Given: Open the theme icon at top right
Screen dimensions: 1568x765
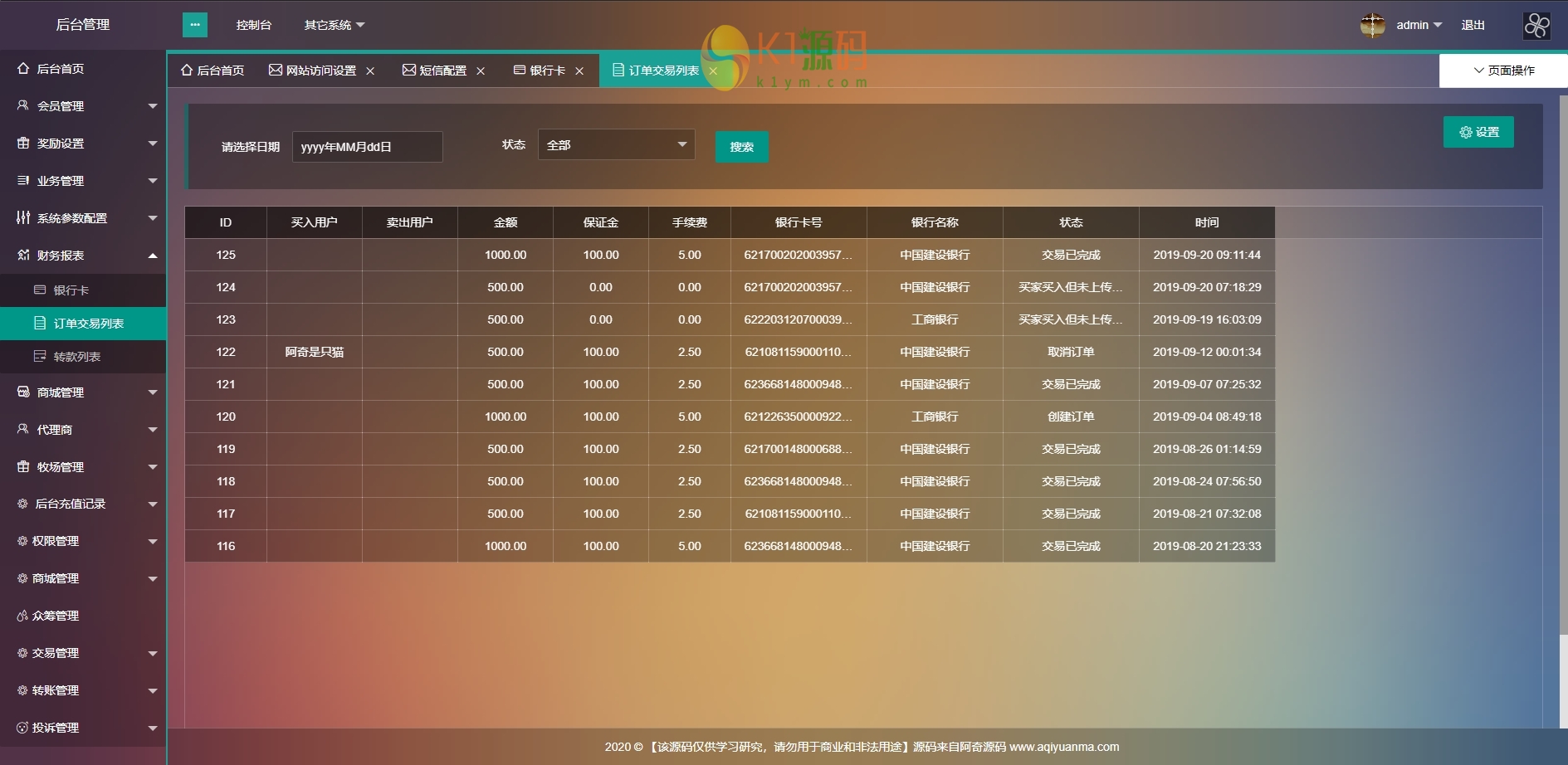Looking at the screenshot, I should pyautogui.click(x=1536, y=25).
